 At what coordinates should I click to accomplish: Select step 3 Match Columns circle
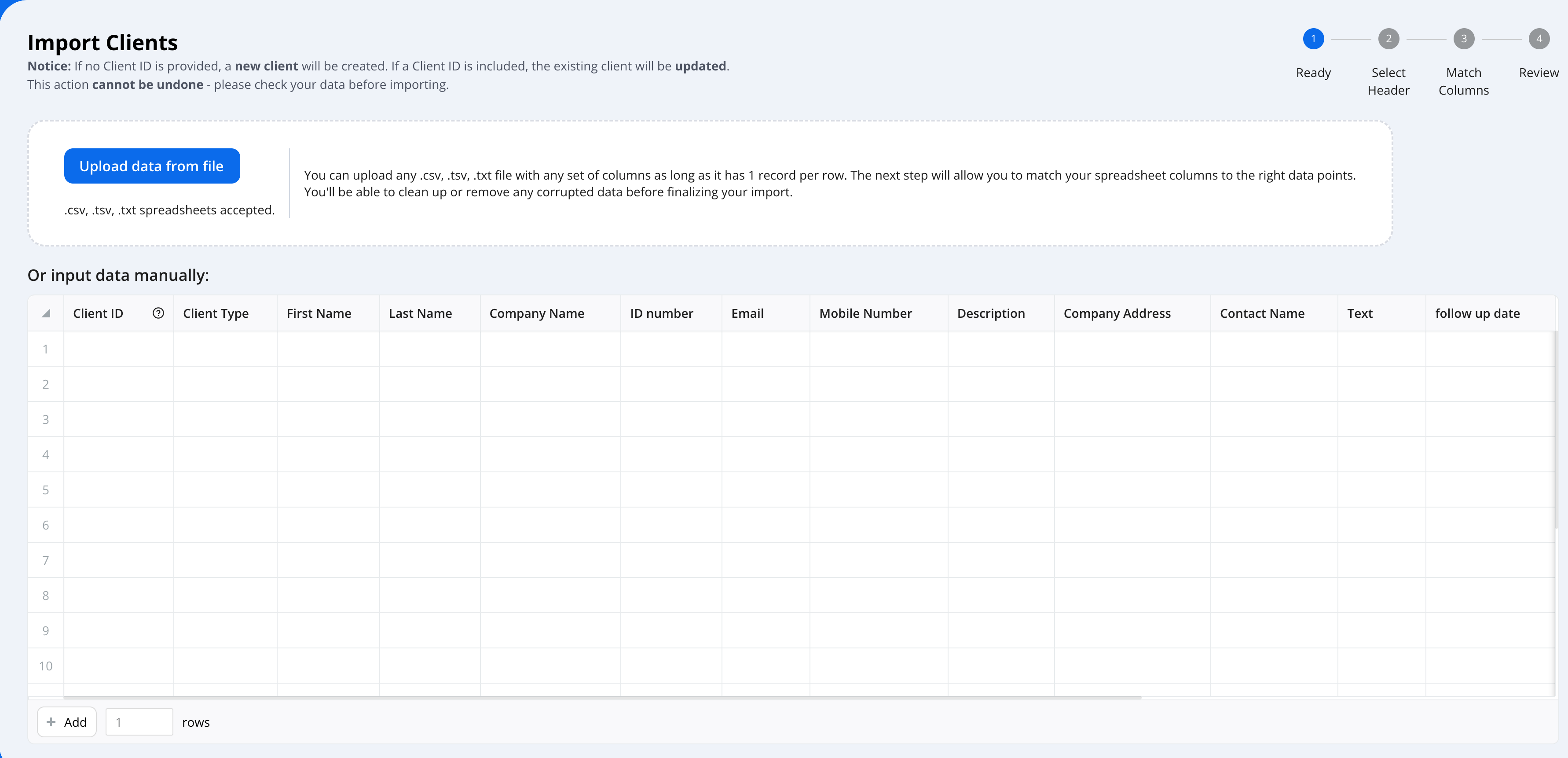[1464, 39]
